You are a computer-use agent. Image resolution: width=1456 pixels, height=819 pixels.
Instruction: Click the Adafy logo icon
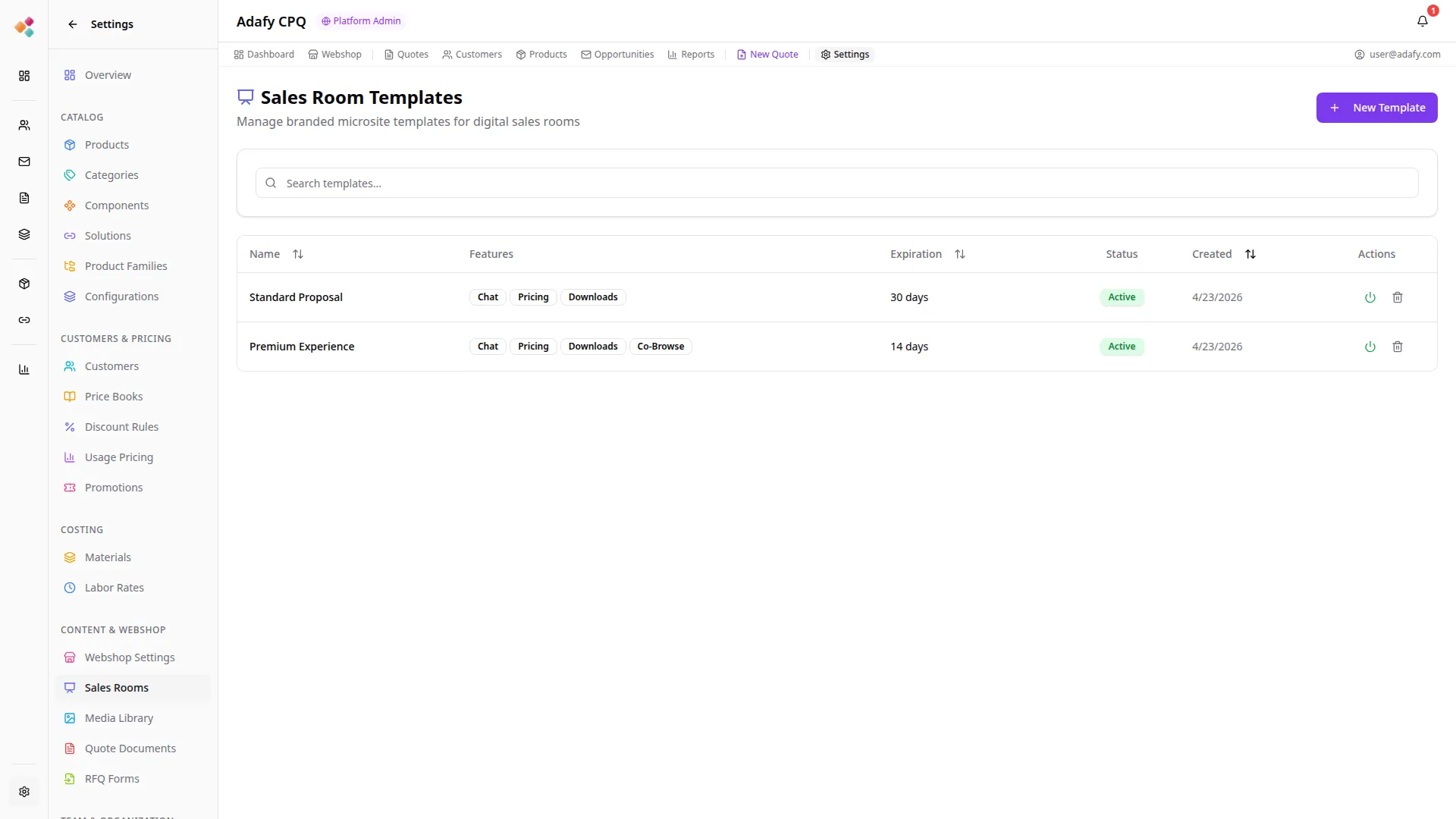pos(24,27)
